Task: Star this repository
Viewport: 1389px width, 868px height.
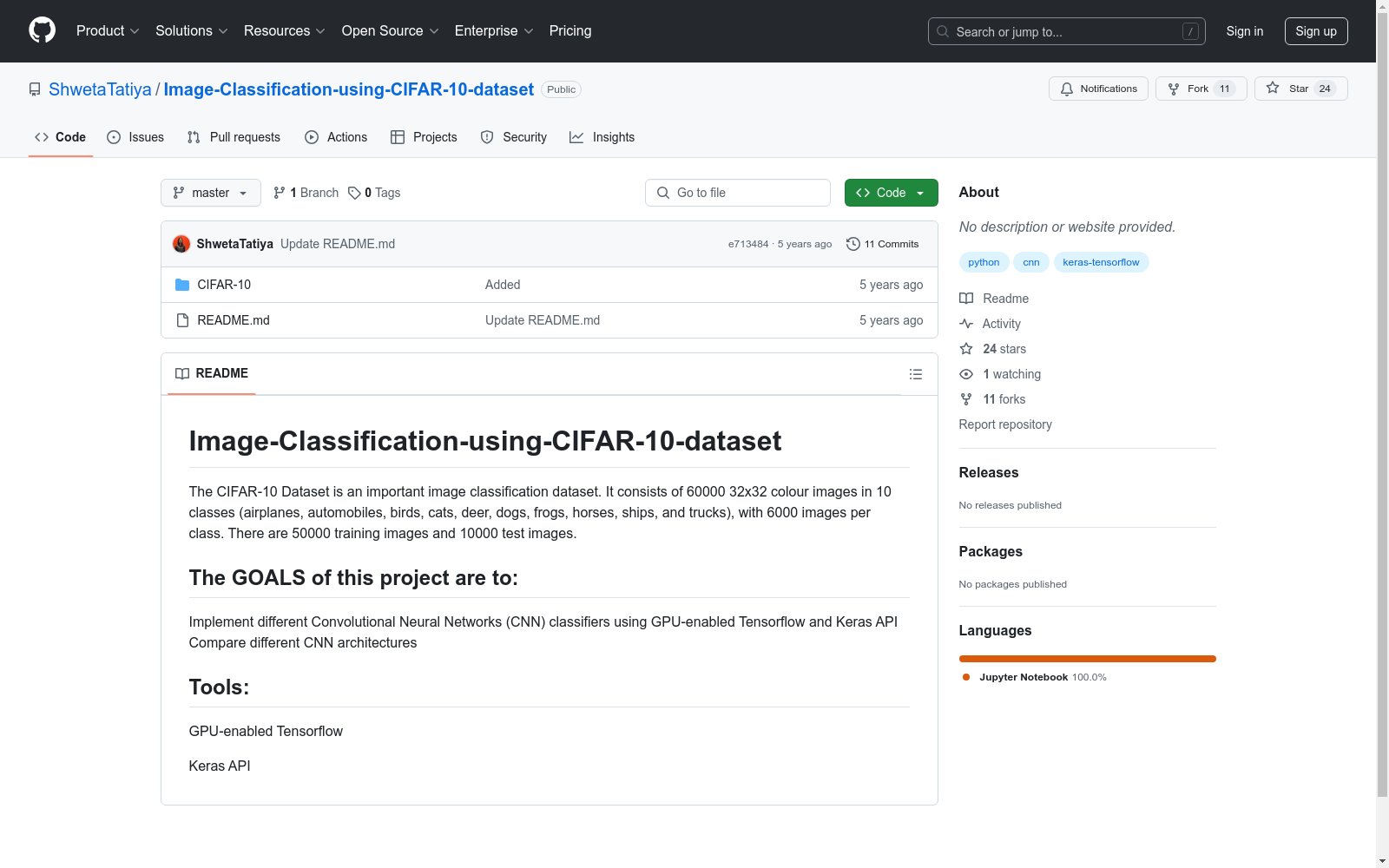Action: [1300, 89]
